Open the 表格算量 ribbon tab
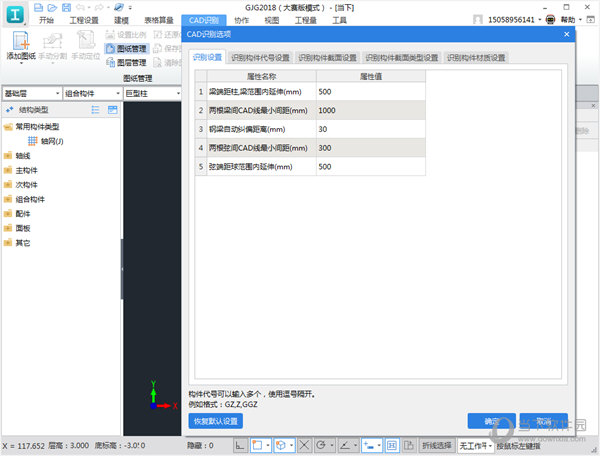The image size is (600, 456). click(x=159, y=20)
